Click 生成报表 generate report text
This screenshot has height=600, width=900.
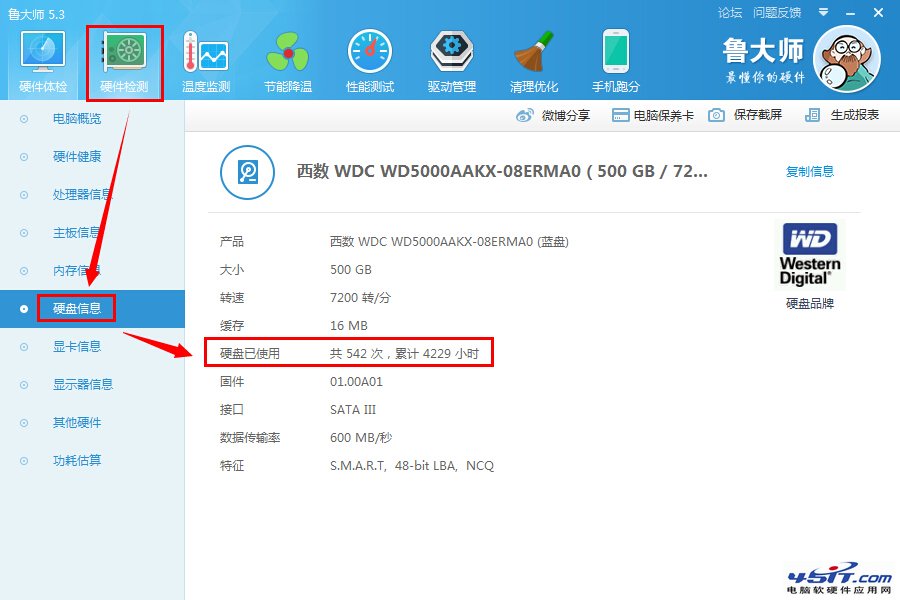[855, 115]
